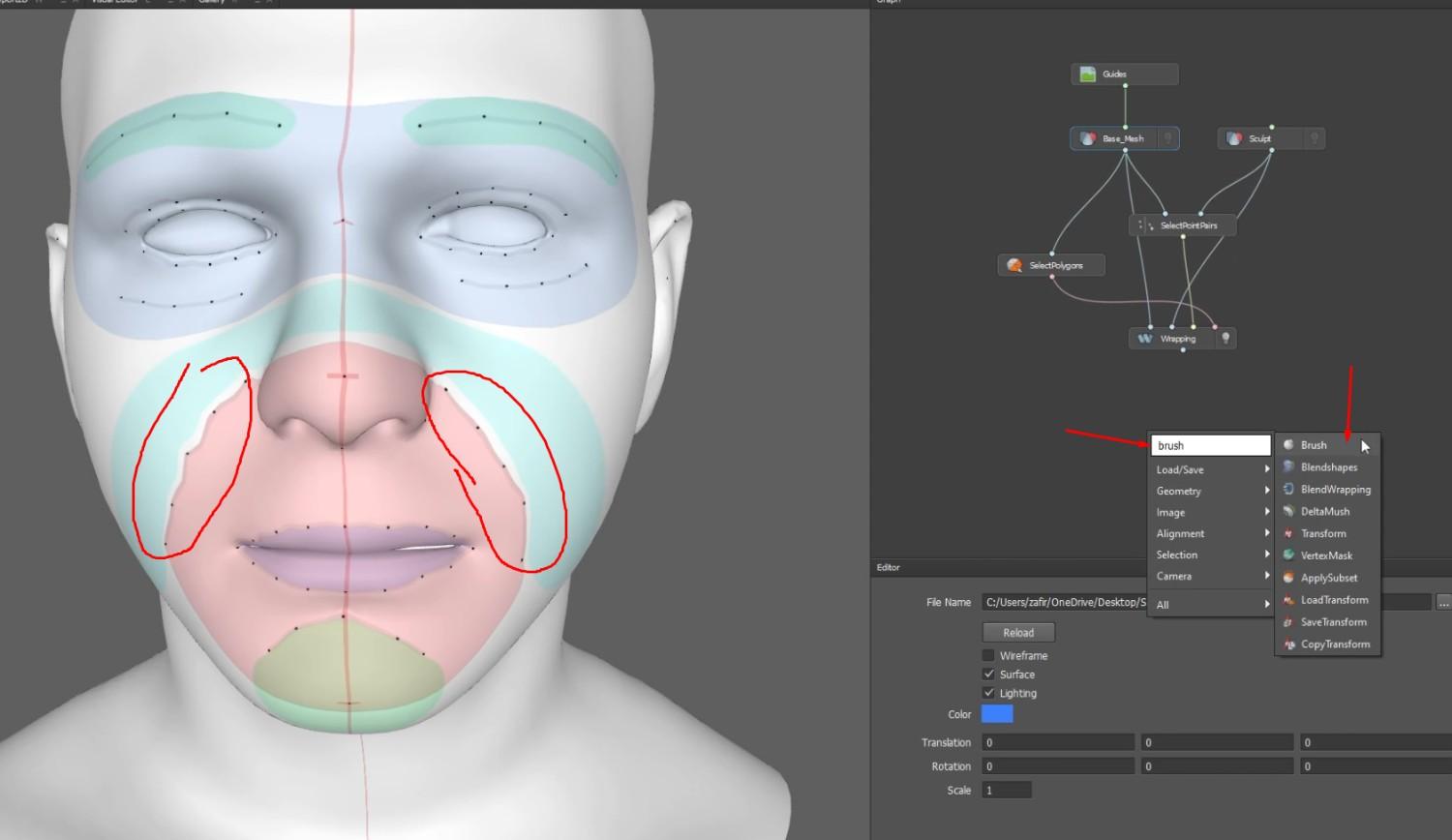Screen dimensions: 1452x840
Task: Choose SaveTransform from the search results
Action: [x=1328, y=622]
